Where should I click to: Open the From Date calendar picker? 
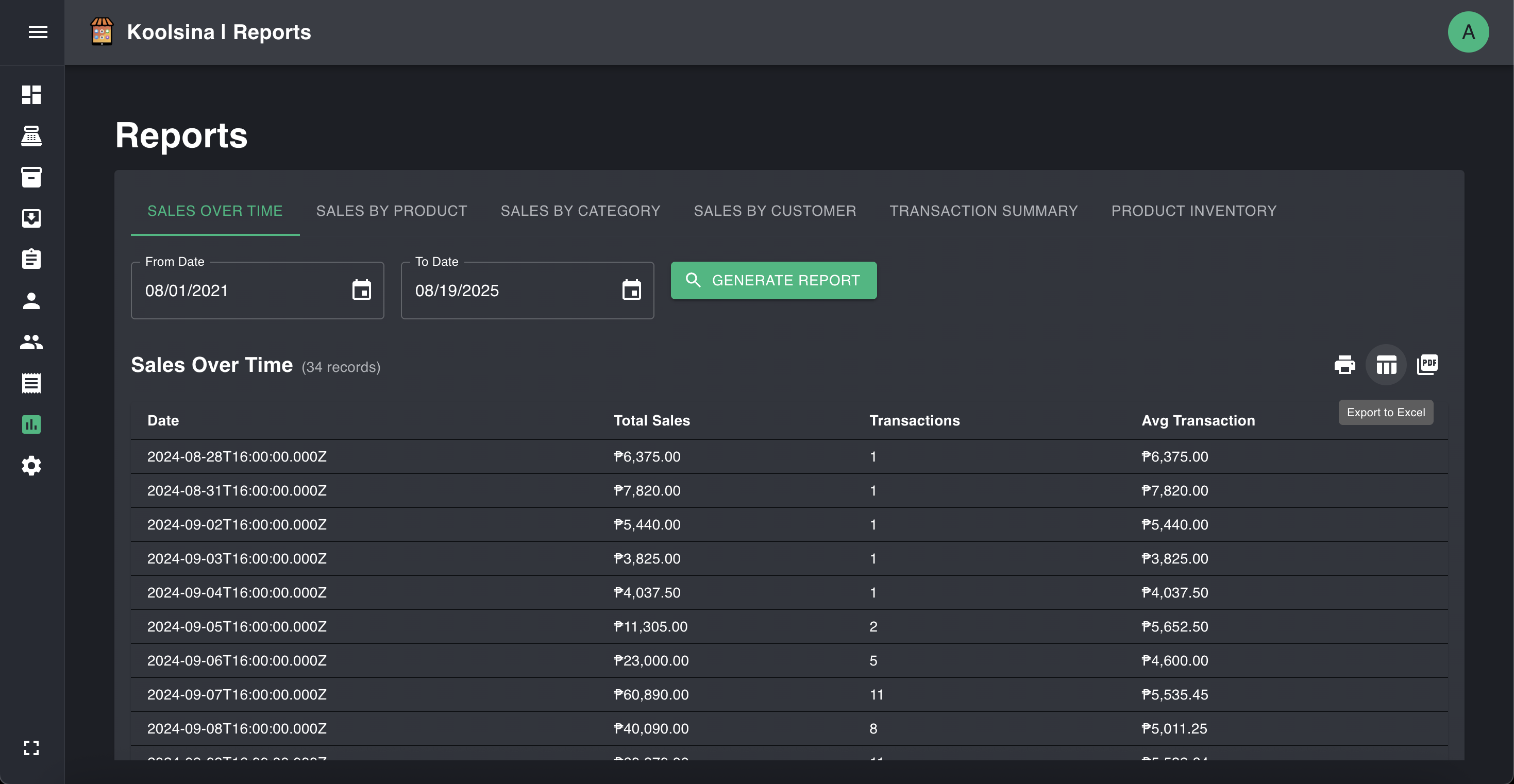(361, 289)
